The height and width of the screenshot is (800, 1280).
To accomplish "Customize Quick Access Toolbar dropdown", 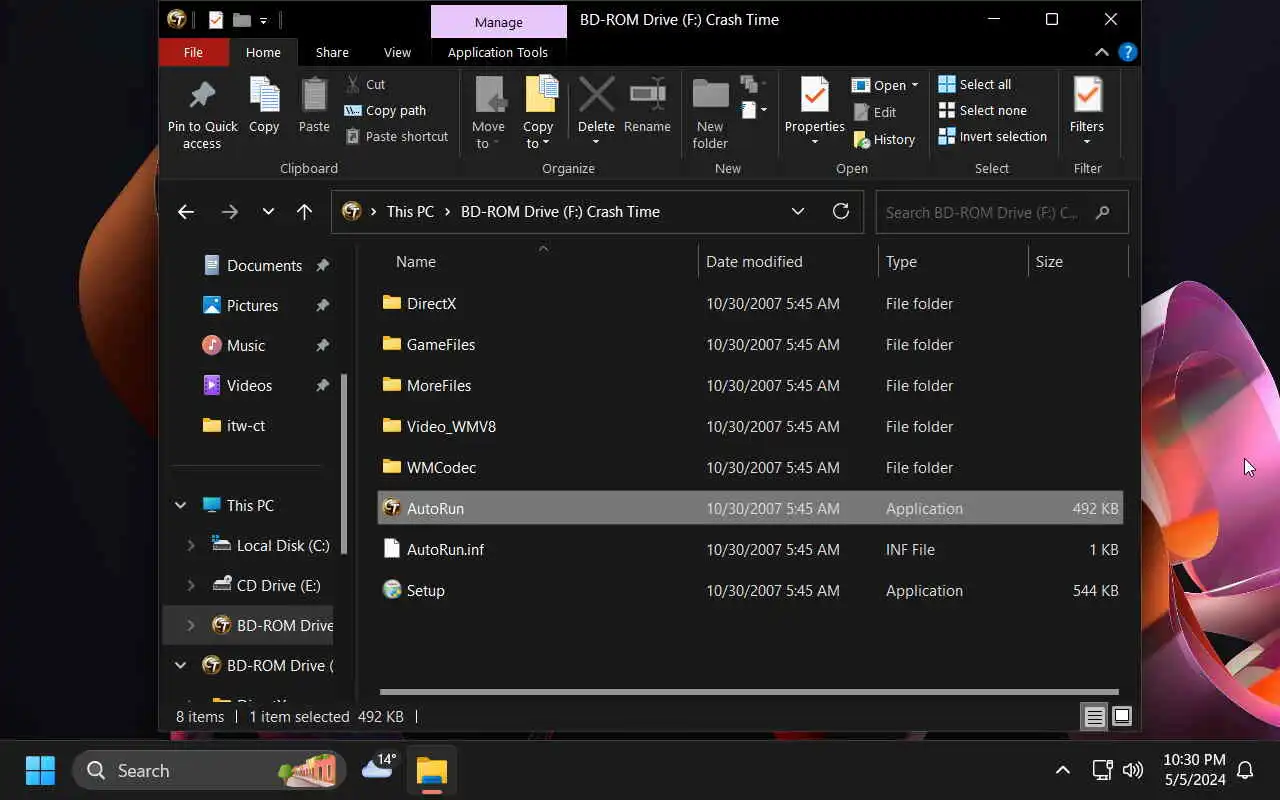I will click(x=264, y=20).
